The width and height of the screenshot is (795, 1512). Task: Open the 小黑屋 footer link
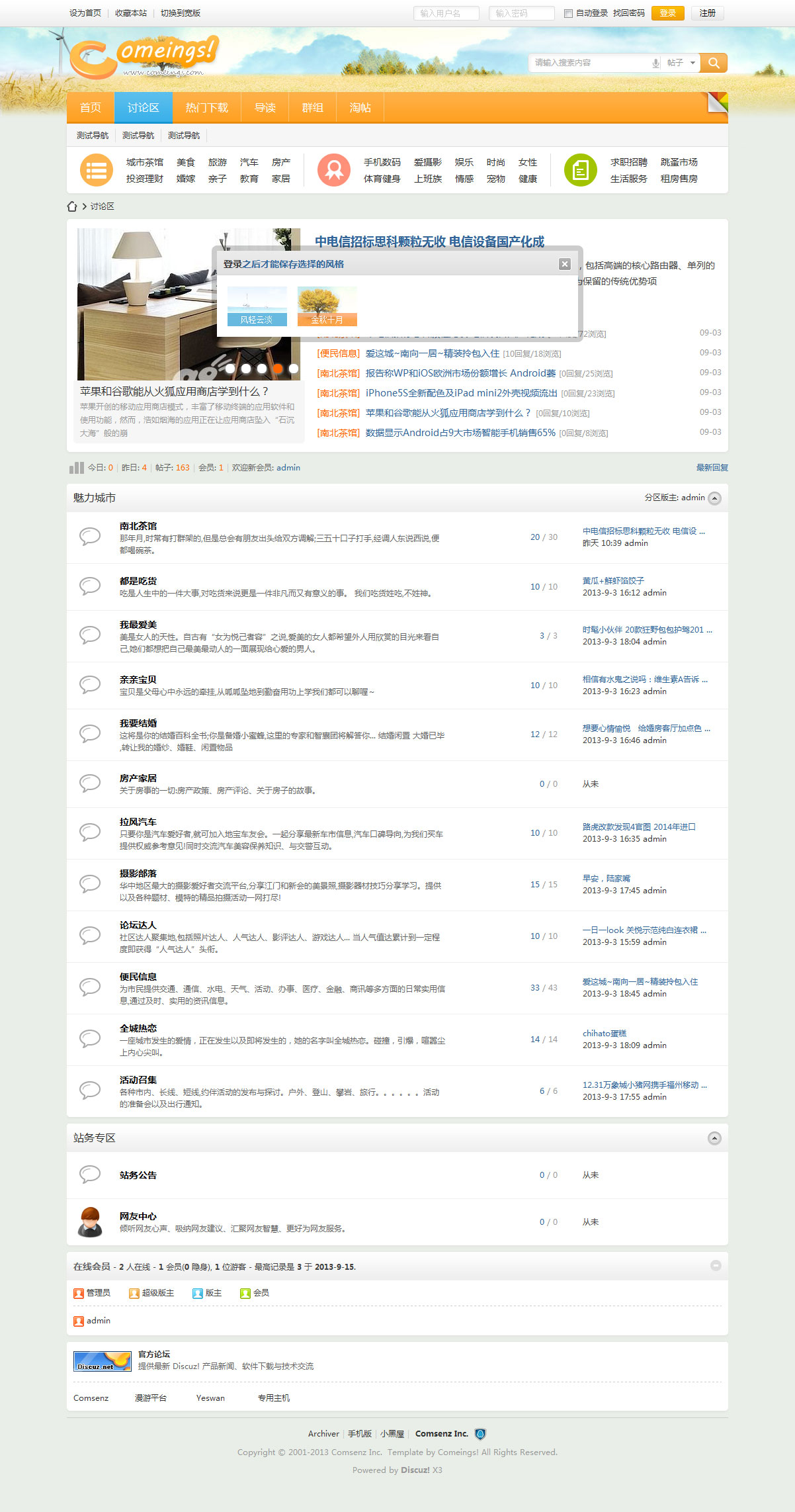[x=392, y=1434]
